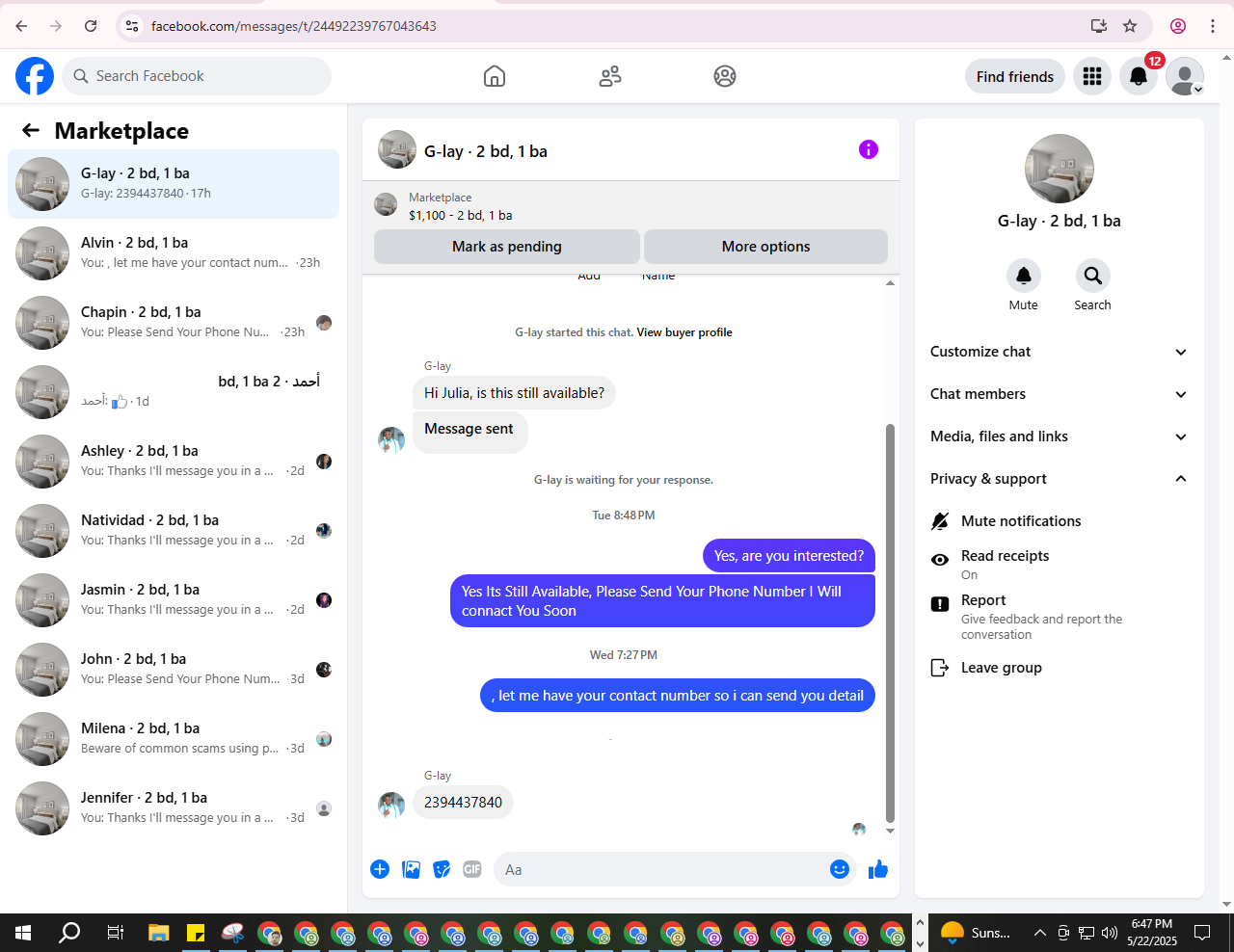Open the notifications bell with 12 badge
The height and width of the screenshot is (952, 1234).
pyautogui.click(x=1139, y=76)
